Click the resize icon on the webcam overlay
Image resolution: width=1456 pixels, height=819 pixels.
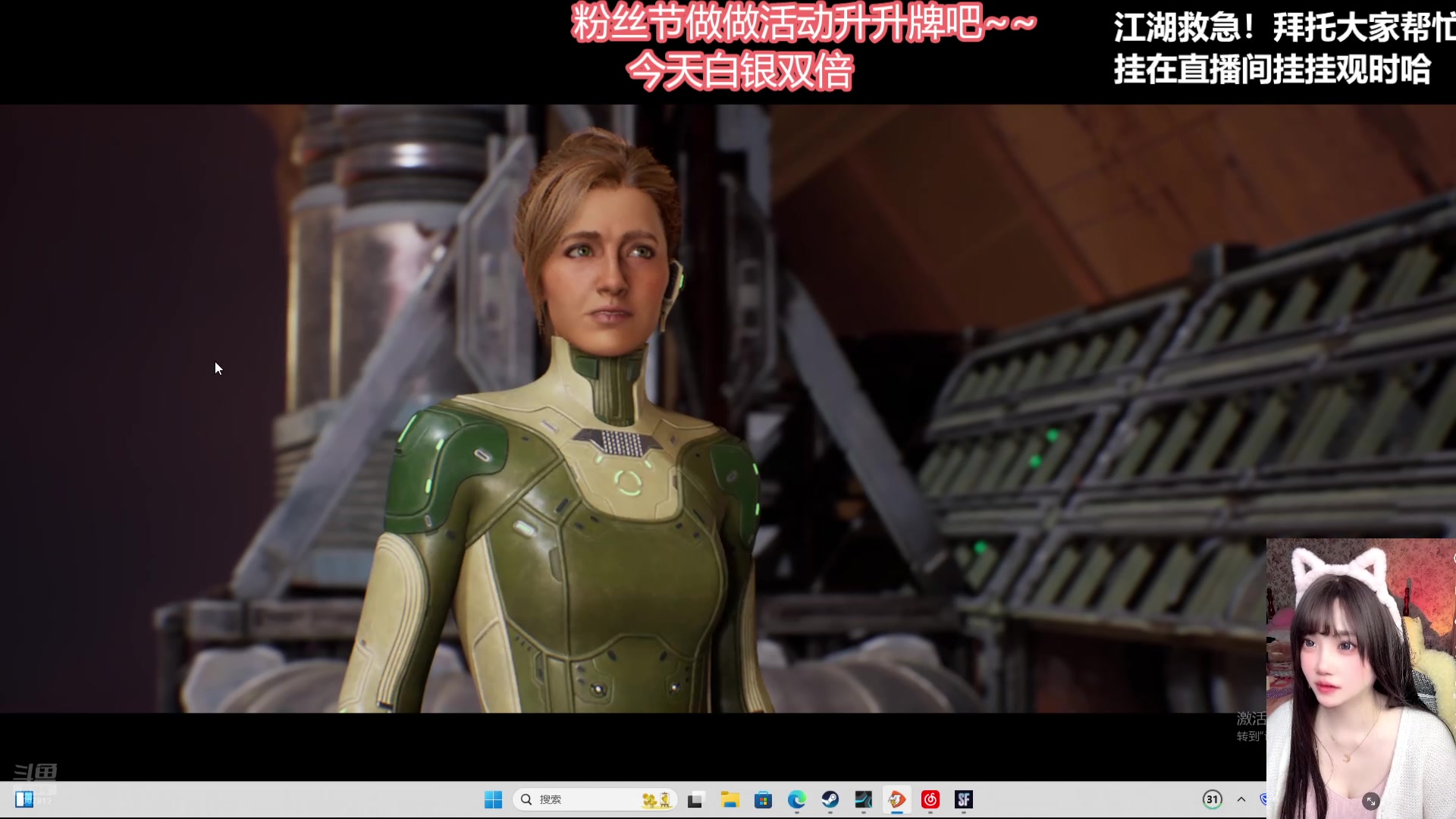(1371, 801)
